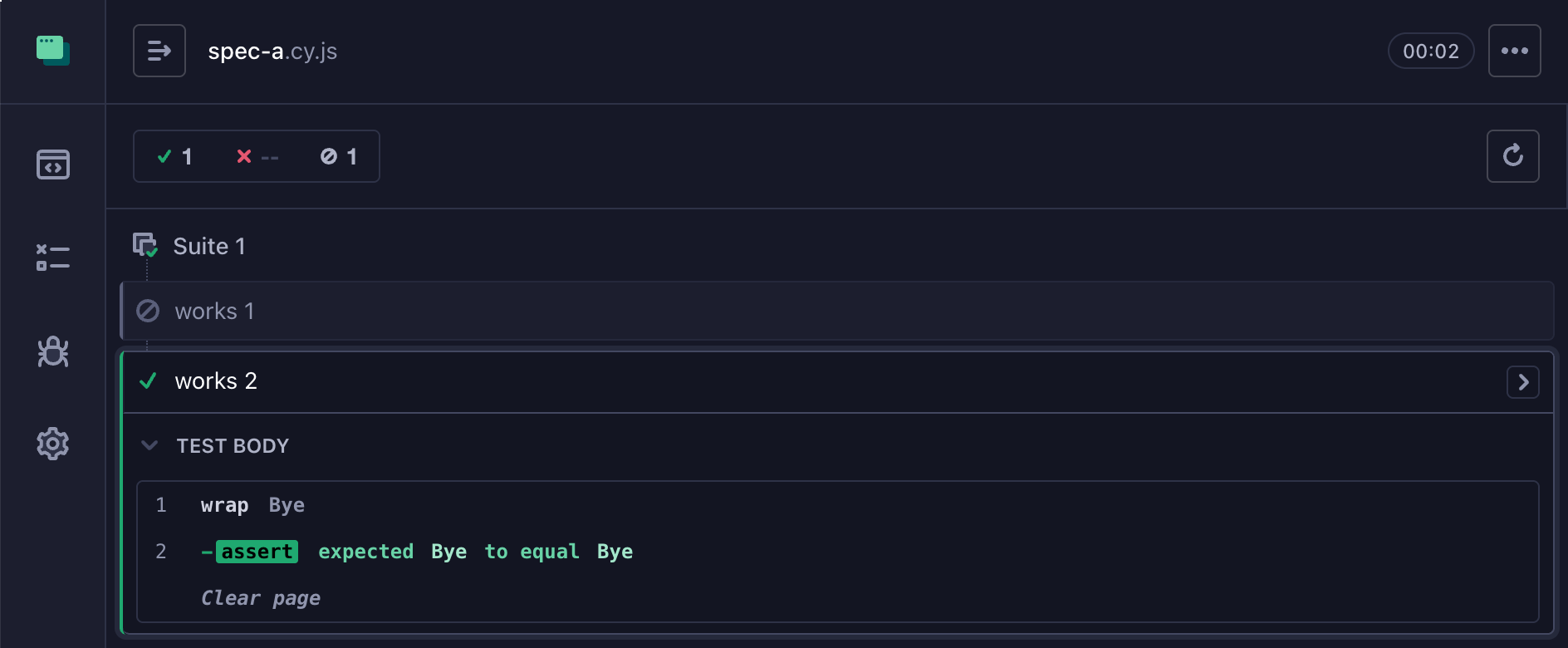This screenshot has width=1568, height=648.
Task: Toggle the specs list panel button
Action: click(x=159, y=51)
